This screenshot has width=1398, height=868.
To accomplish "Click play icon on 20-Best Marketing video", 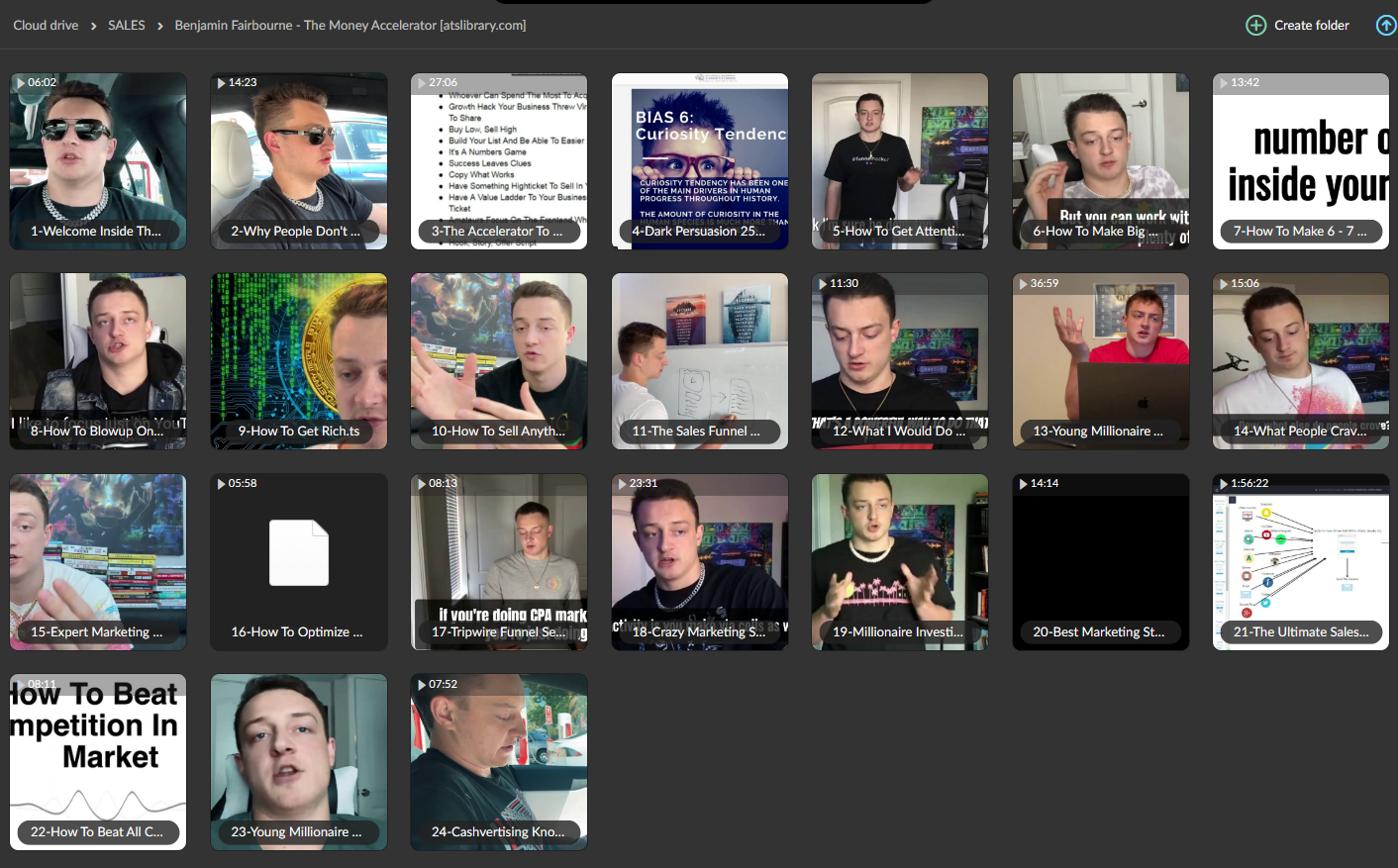I will click(1023, 484).
